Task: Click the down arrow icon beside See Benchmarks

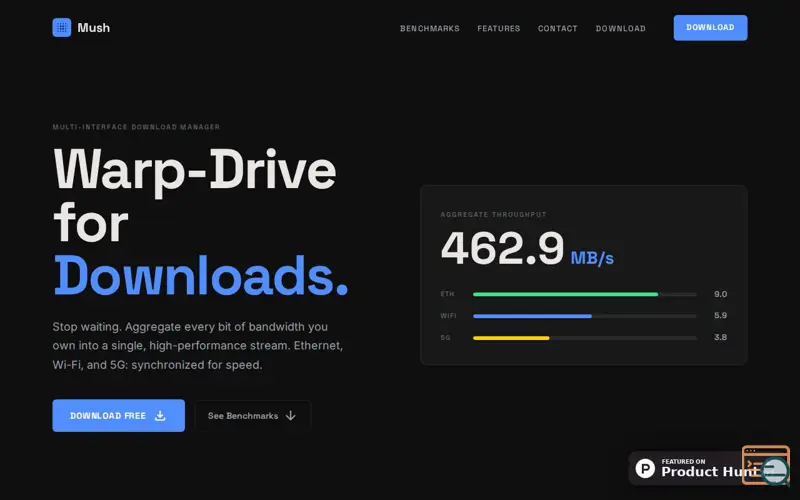Action: click(290, 415)
